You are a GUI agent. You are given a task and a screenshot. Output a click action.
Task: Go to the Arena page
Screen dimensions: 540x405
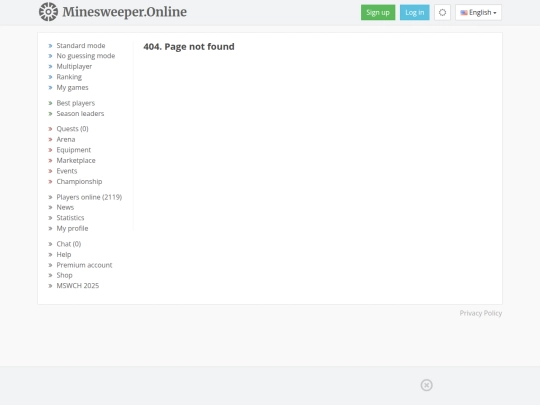66,139
